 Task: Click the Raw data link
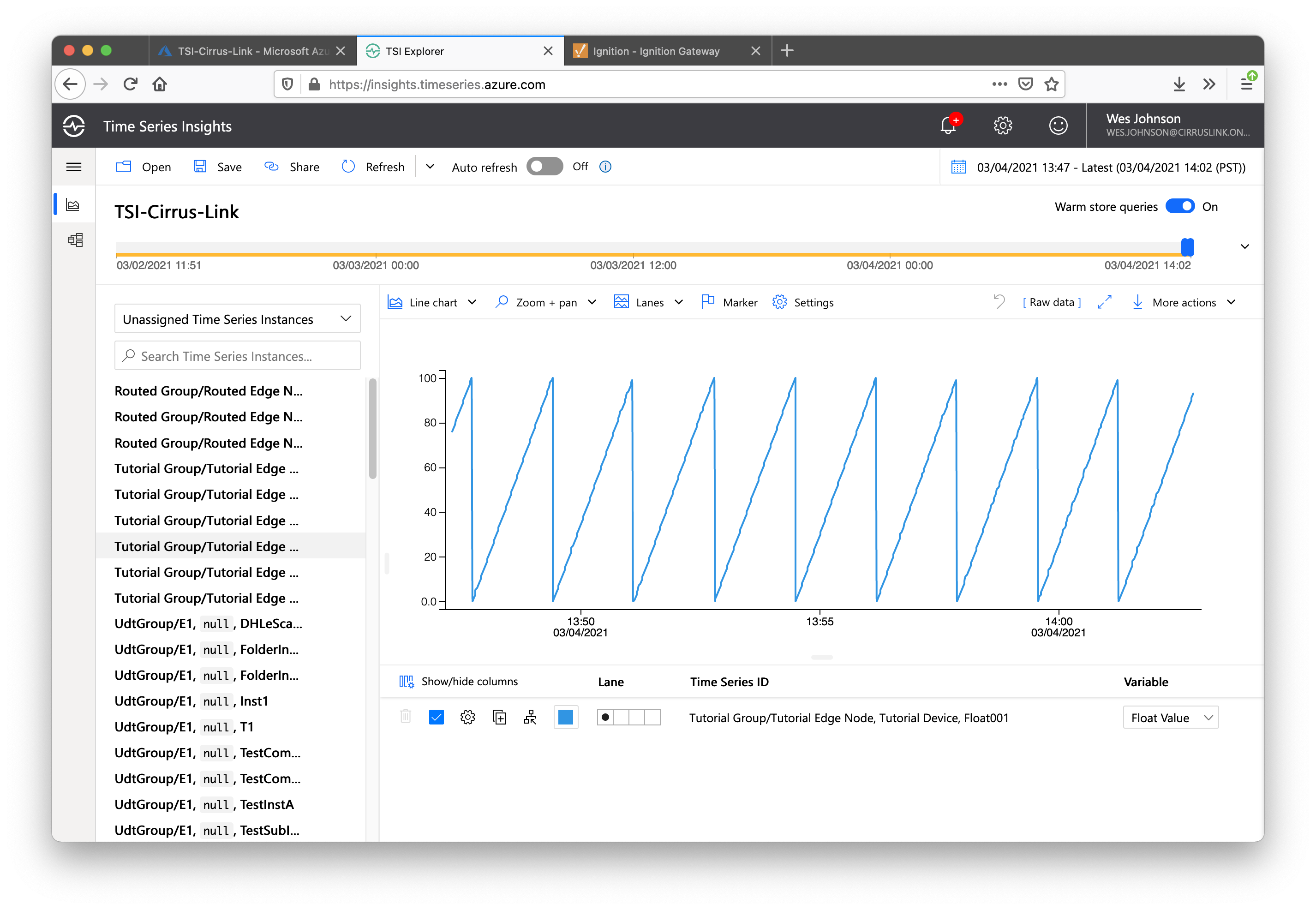1052,302
